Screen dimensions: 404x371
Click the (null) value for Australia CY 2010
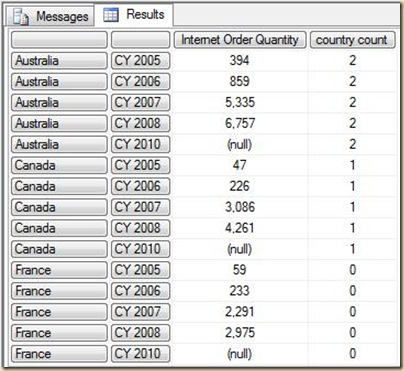240,145
